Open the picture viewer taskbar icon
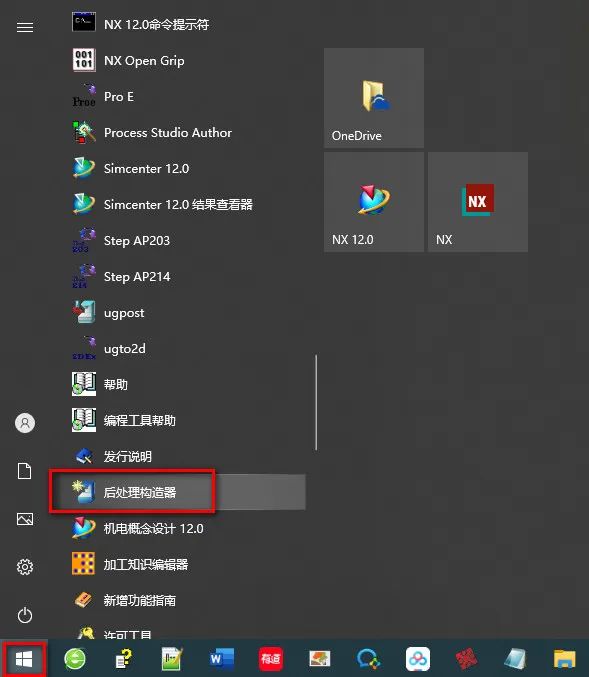Viewport: 589px width, 677px height. click(320, 659)
